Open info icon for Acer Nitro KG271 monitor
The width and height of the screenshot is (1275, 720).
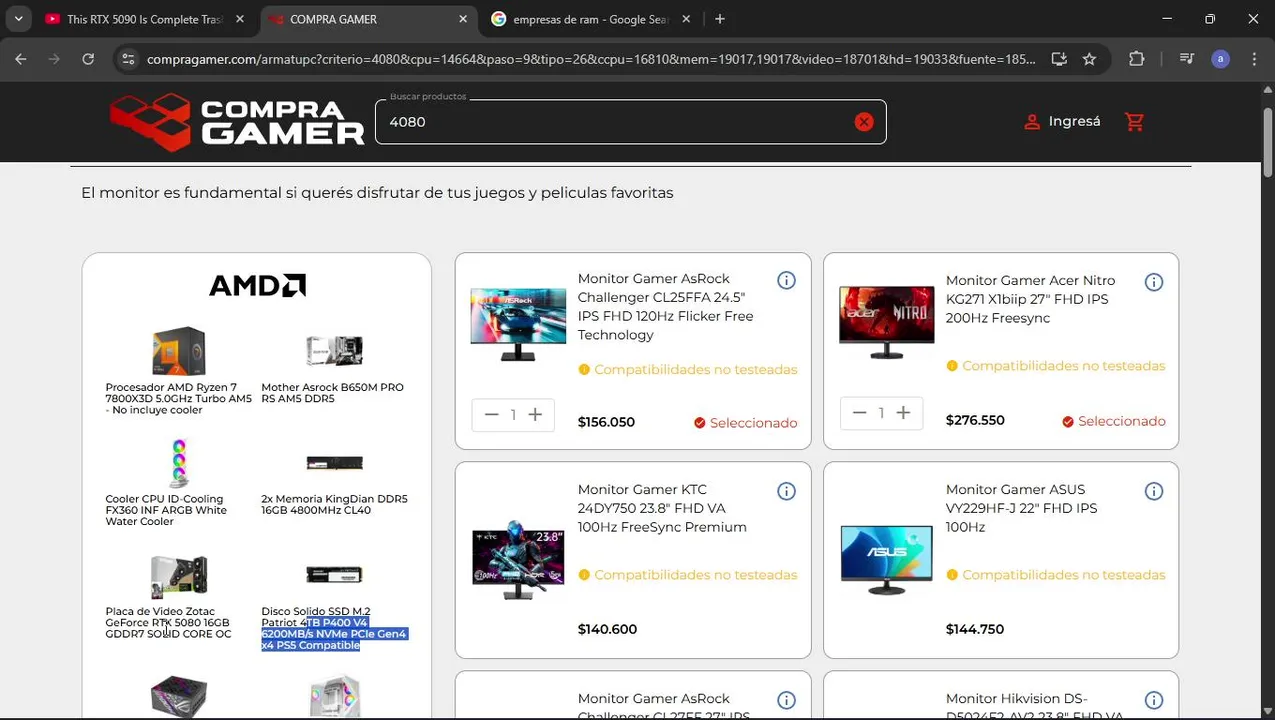pos(1154,282)
